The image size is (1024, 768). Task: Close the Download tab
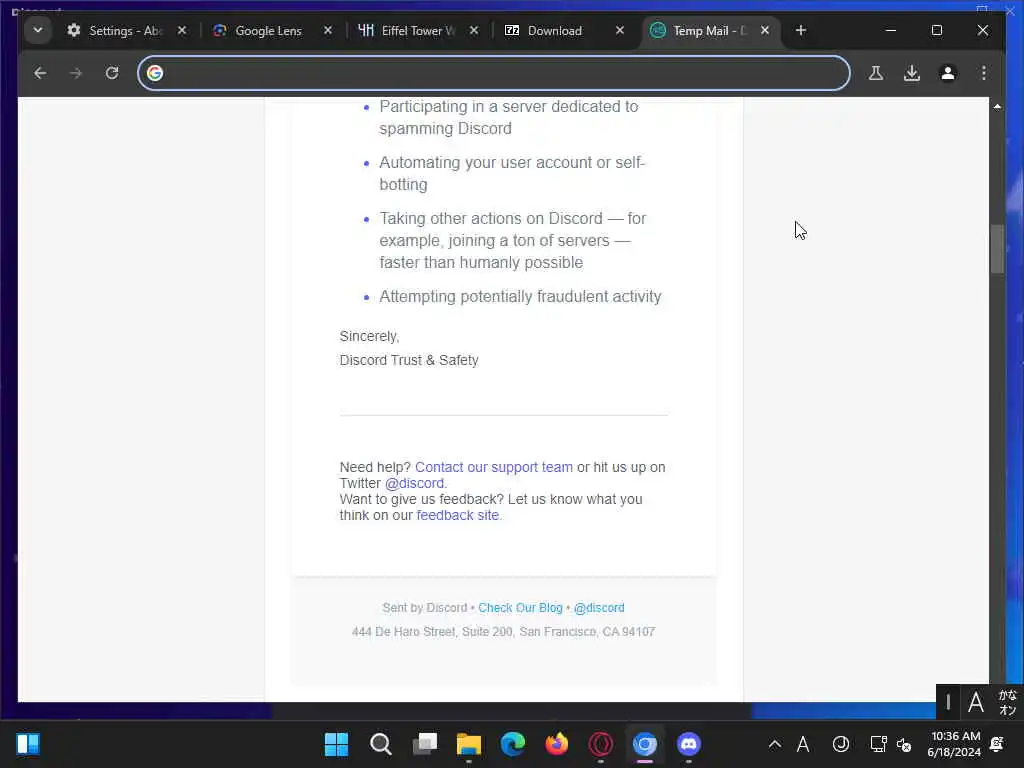620,31
